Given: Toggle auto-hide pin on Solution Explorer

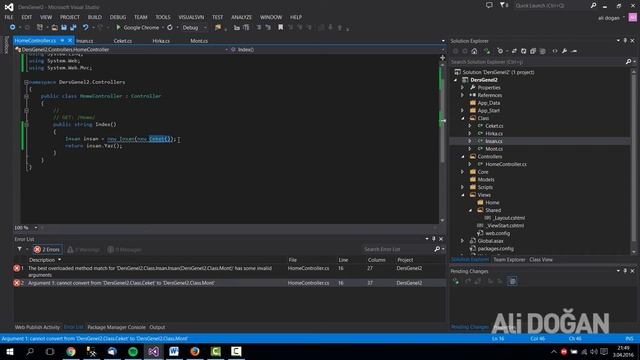Looking at the screenshot, I should tap(625, 41).
